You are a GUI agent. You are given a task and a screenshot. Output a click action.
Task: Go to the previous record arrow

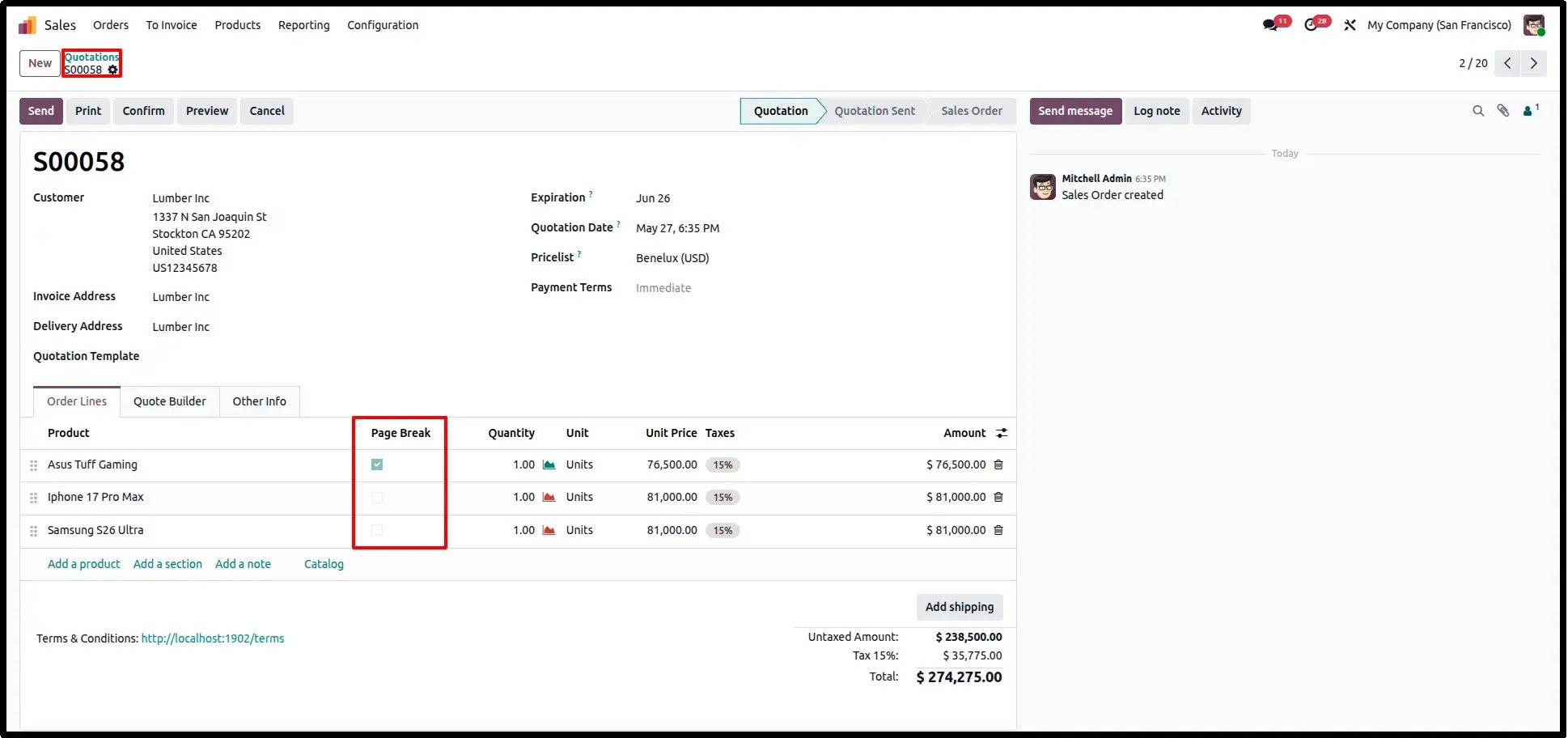1507,63
